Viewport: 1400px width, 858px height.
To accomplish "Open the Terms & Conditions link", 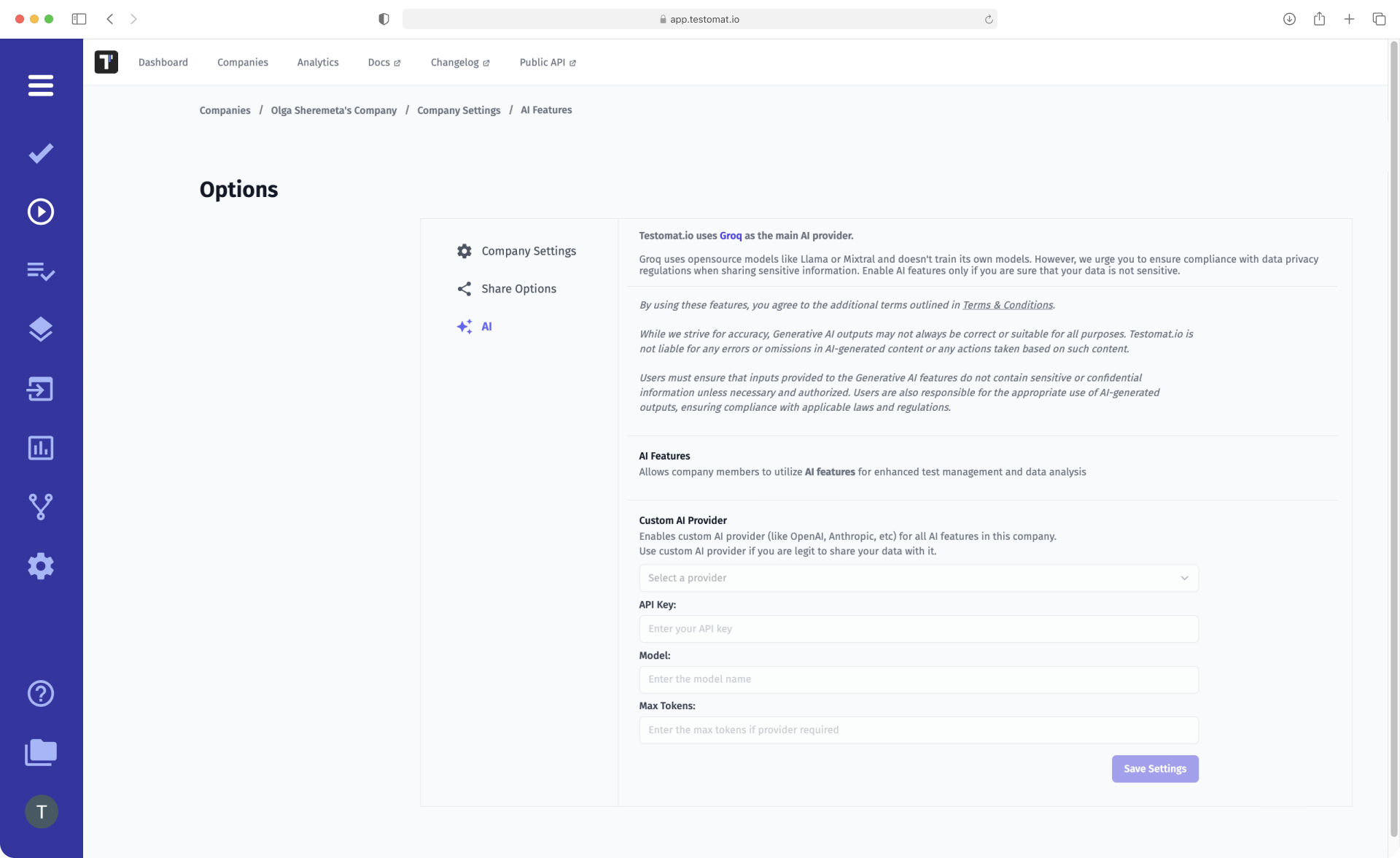I will (1007, 305).
